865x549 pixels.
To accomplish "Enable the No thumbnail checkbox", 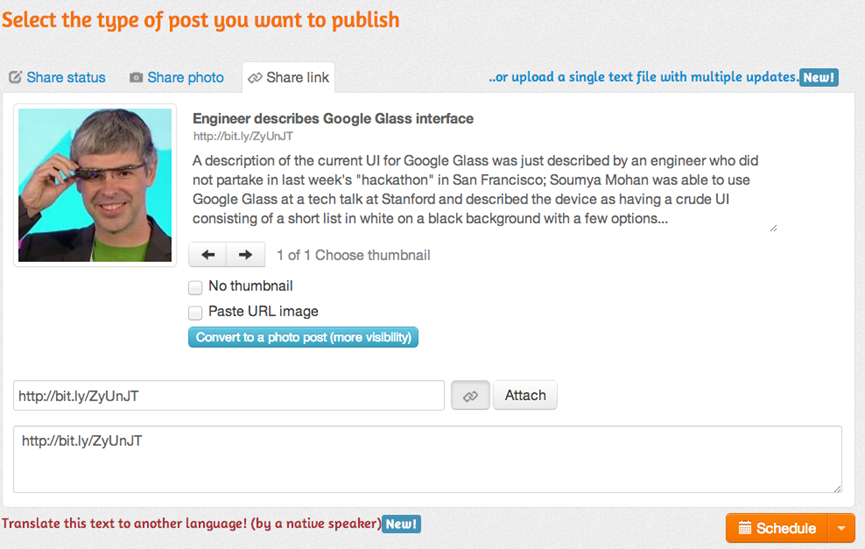I will coord(195,287).
